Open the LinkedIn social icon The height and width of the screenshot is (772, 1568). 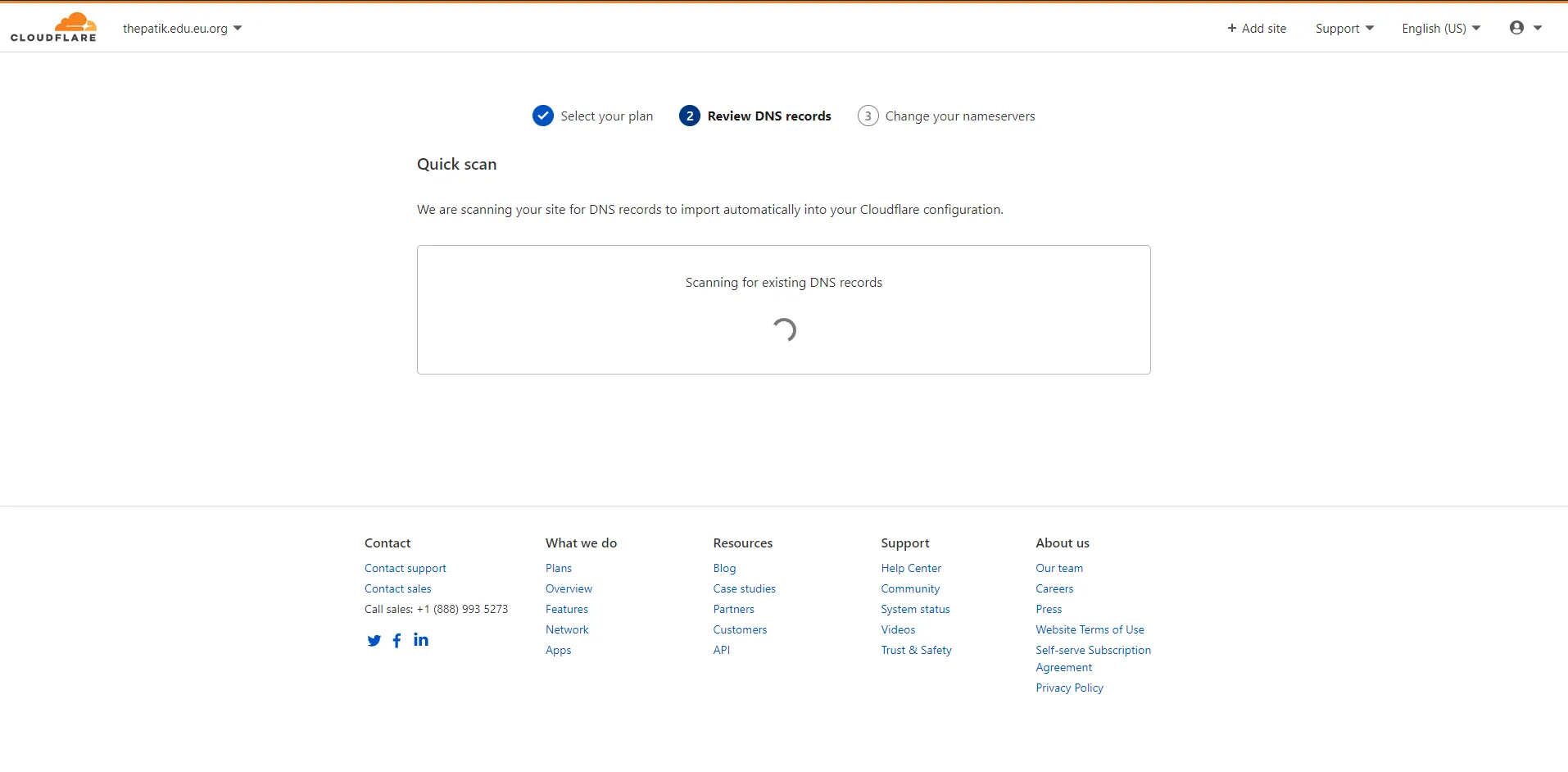[421, 640]
